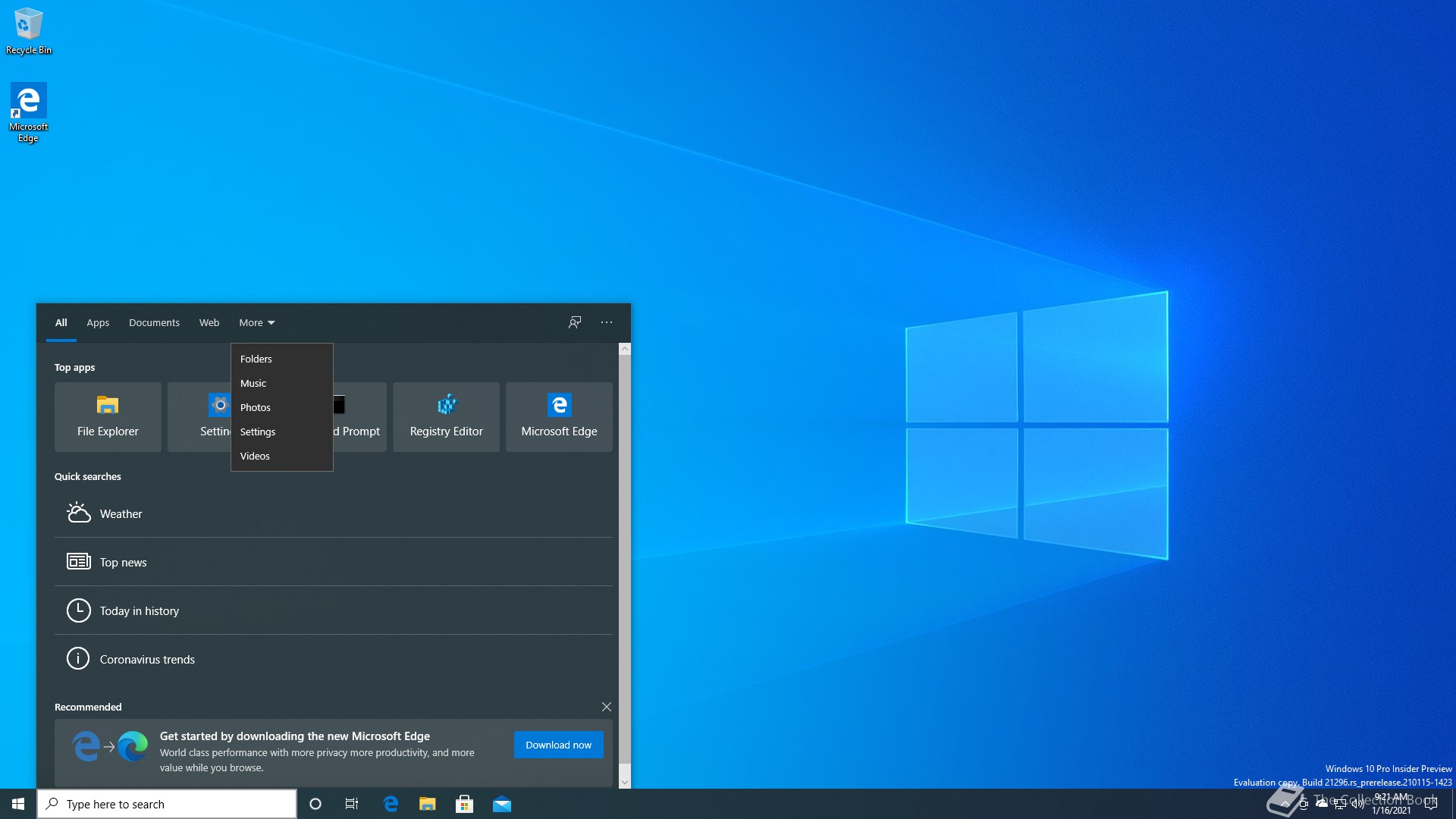Collapse the More dropdown
Screen dimensions: 1456x819
point(257,322)
